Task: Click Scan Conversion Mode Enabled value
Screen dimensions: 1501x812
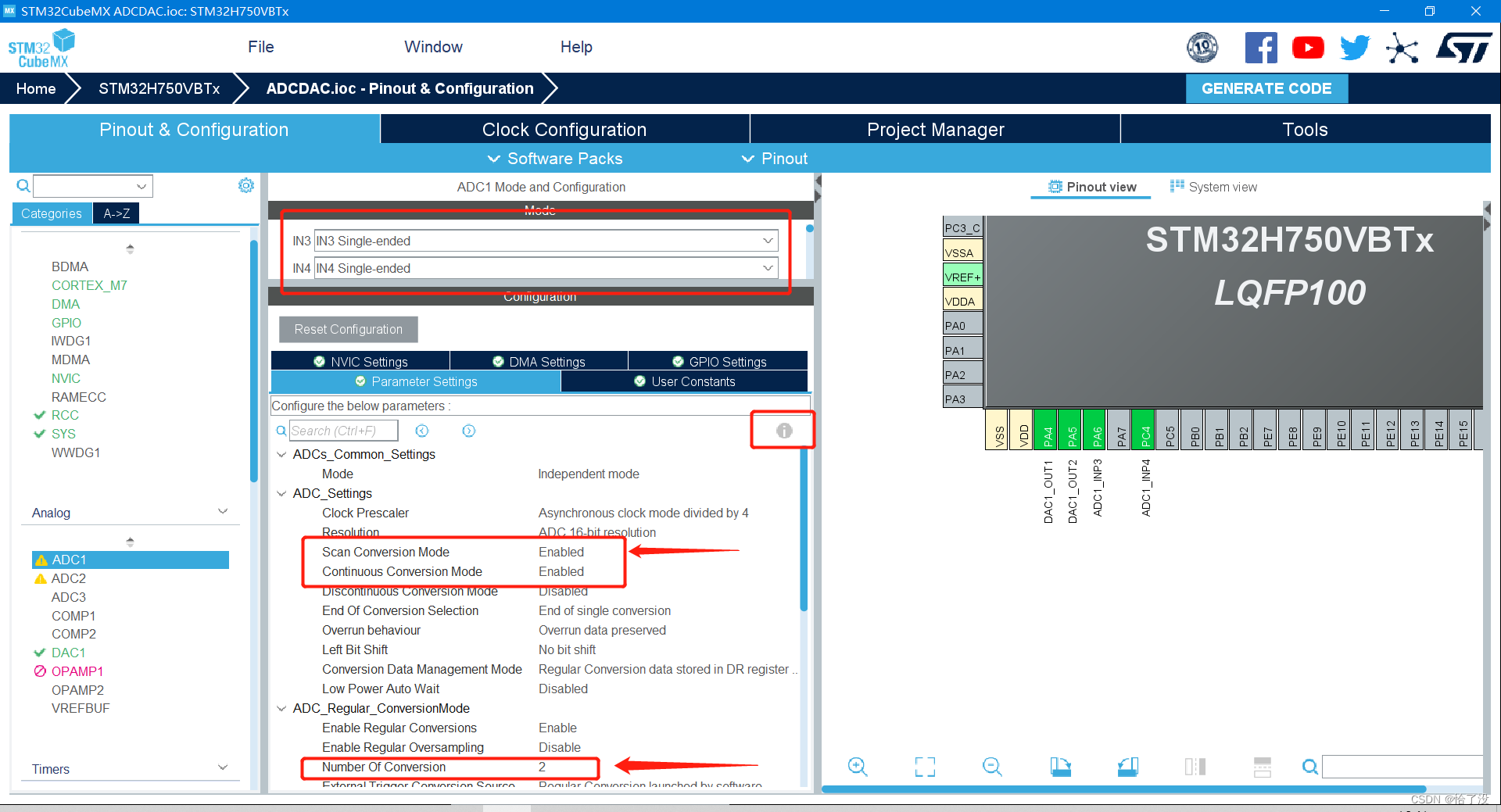Action: tap(561, 552)
